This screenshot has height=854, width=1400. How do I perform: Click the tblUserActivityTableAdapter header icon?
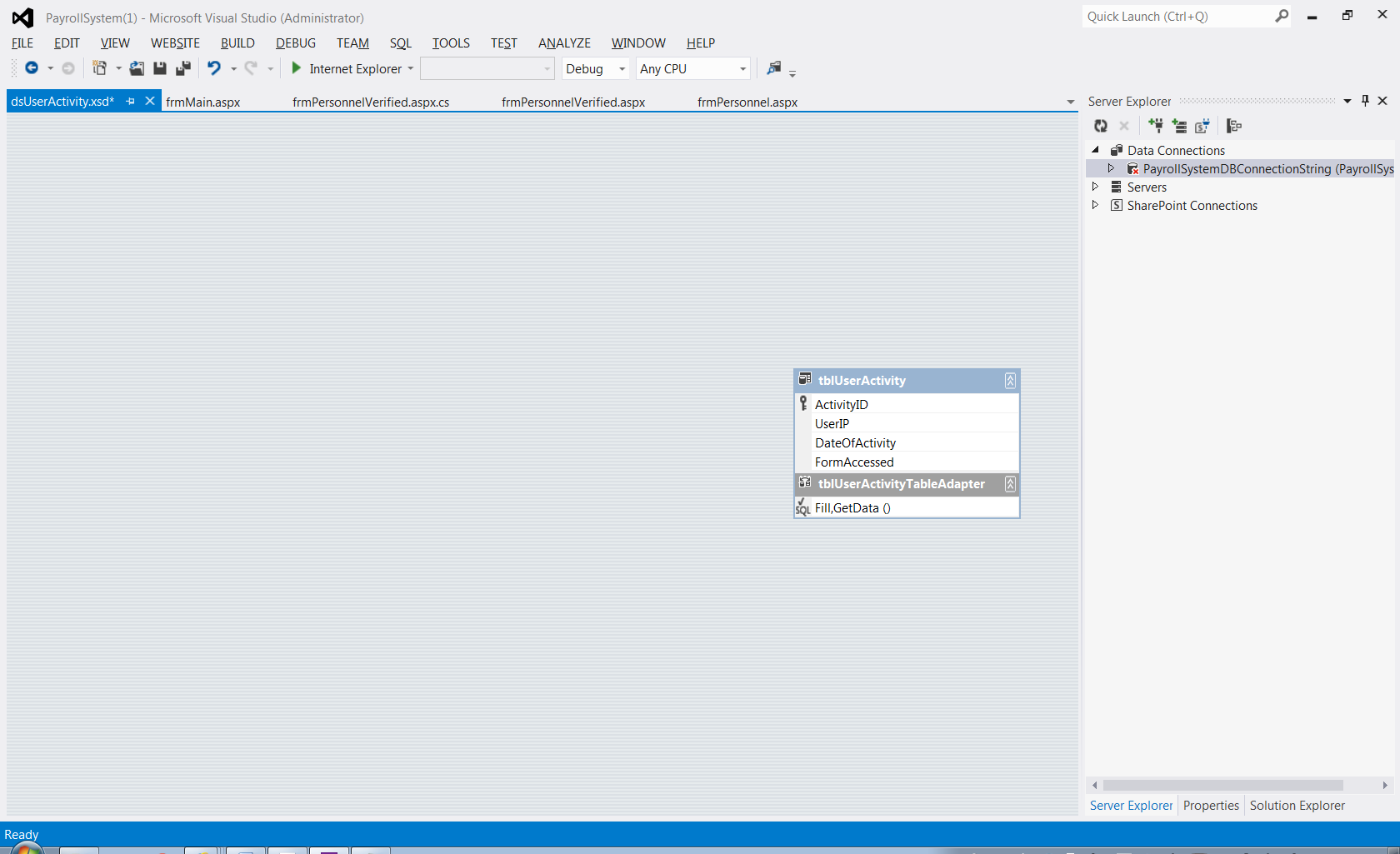click(805, 483)
